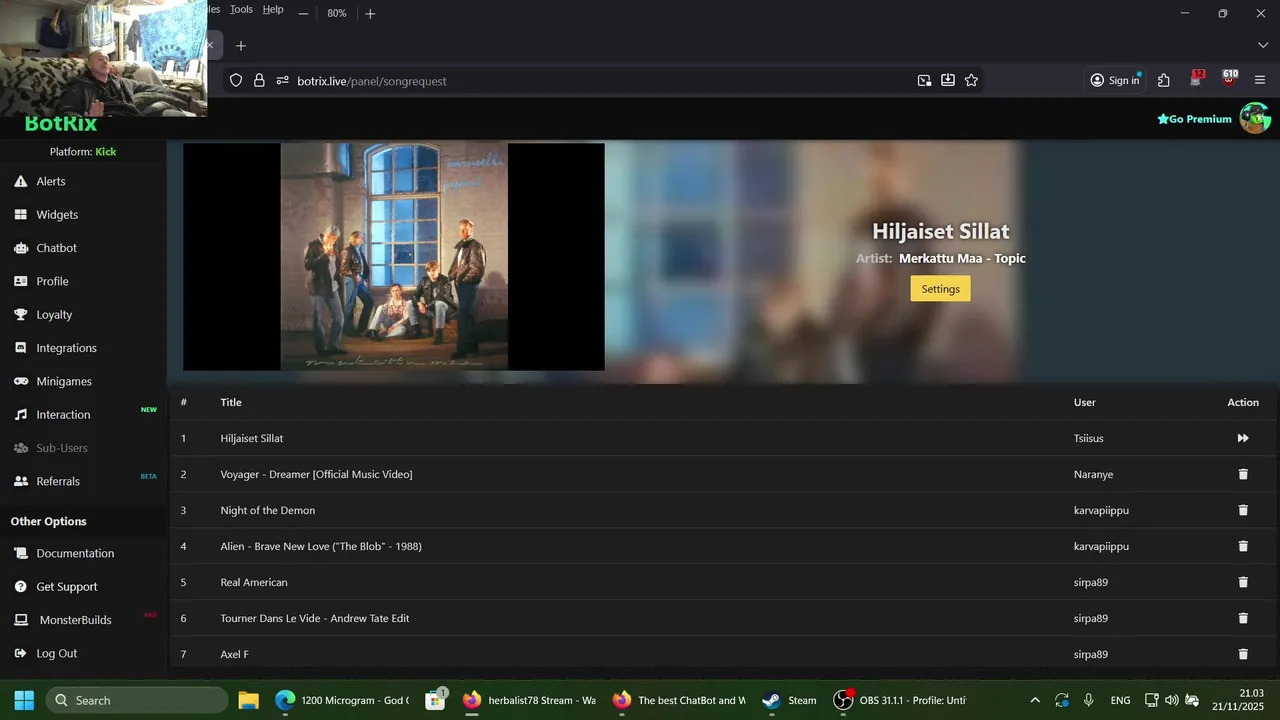Open the volume icon in system tray
The width and height of the screenshot is (1280, 720).
click(1171, 700)
